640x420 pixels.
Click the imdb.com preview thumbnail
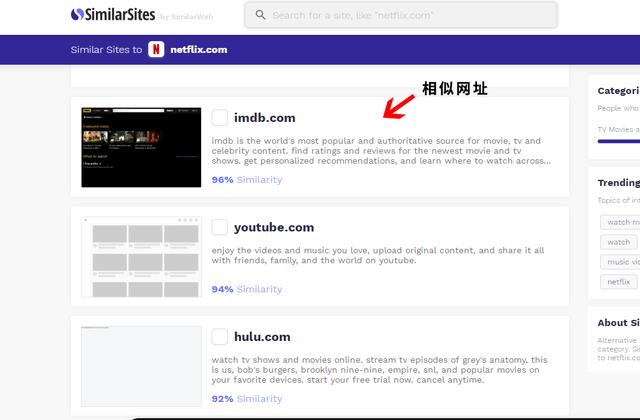141,147
